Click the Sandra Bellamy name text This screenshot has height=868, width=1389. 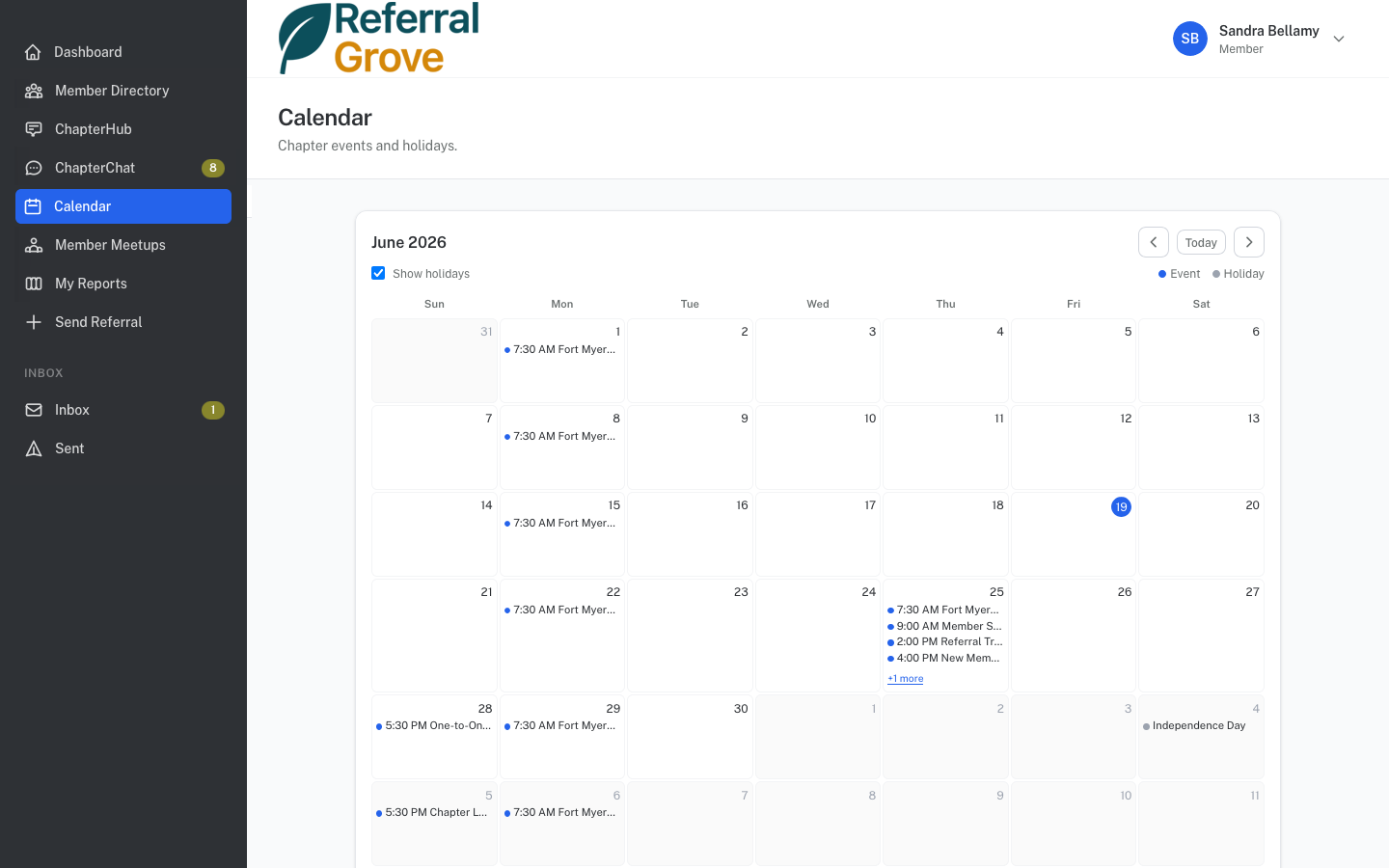(1268, 31)
